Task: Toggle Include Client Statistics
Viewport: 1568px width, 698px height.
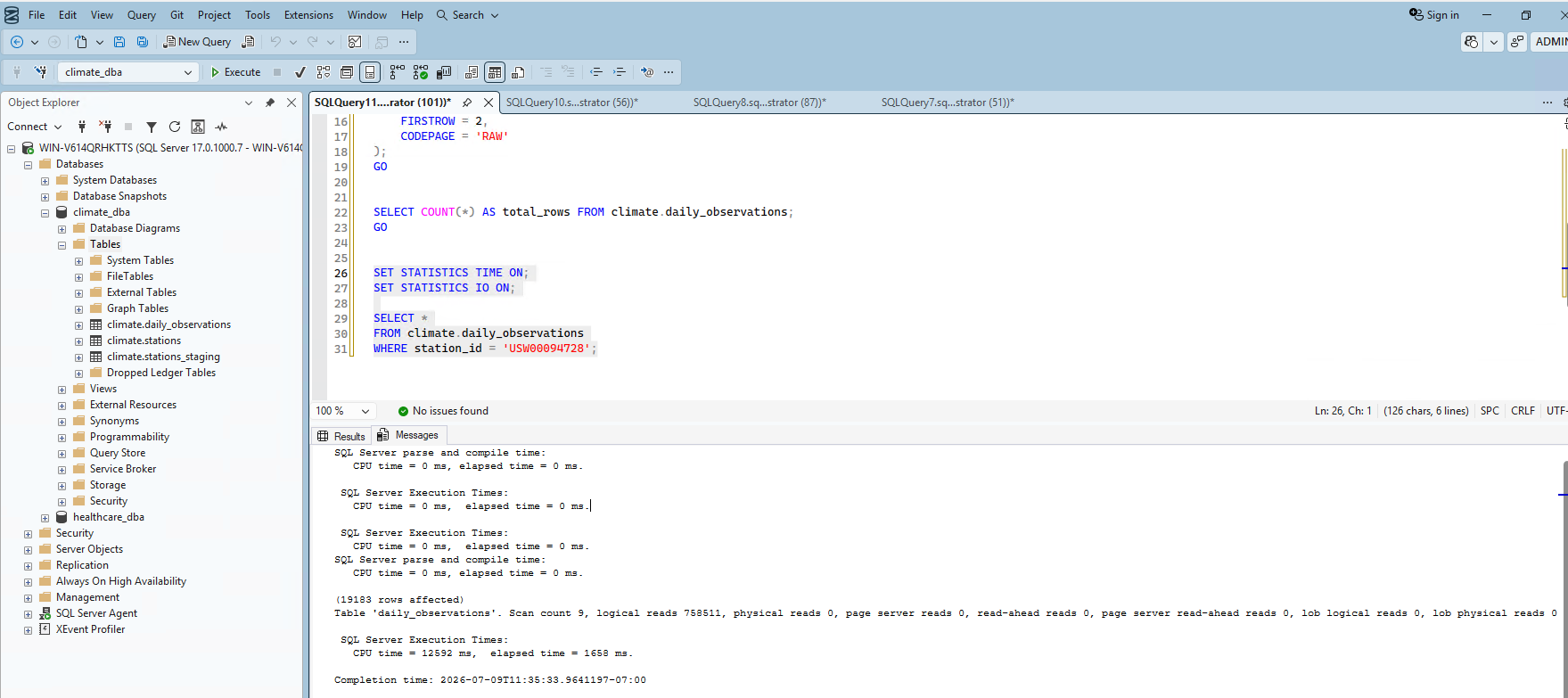Action: pos(443,72)
